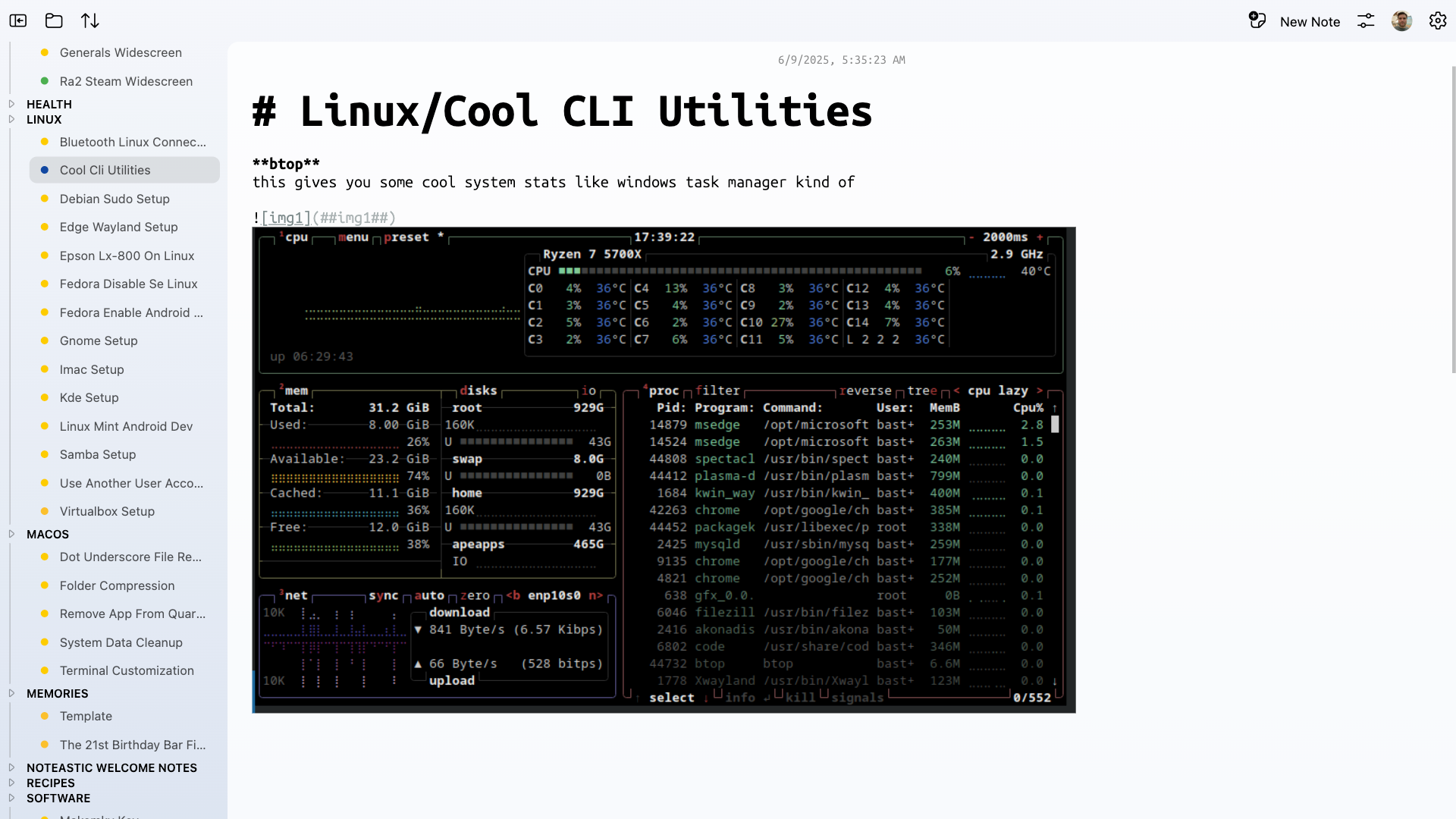1456x819 pixels.
Task: Click the New Note button
Action: tap(1310, 22)
